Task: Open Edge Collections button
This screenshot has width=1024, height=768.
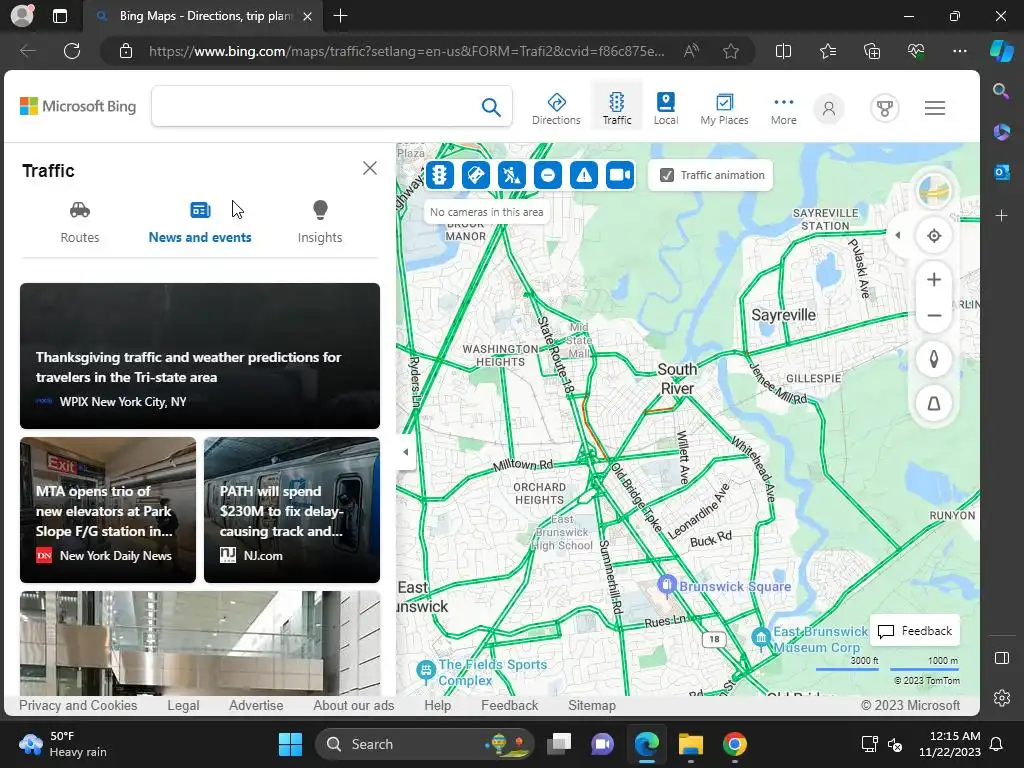Action: 872,51
